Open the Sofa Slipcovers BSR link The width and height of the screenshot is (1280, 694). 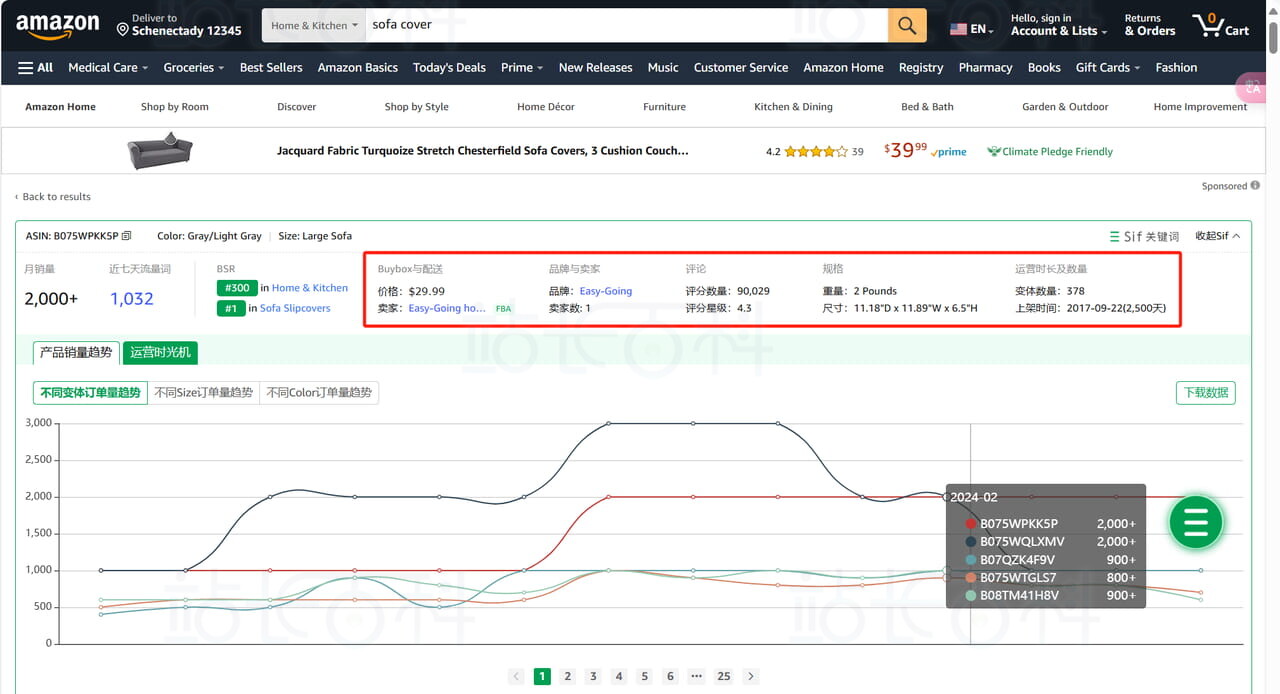click(x=295, y=308)
